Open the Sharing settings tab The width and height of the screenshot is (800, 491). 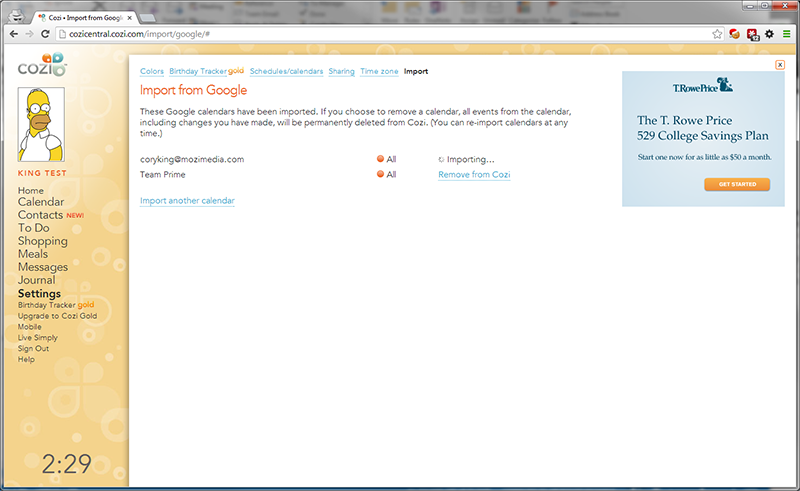(341, 72)
